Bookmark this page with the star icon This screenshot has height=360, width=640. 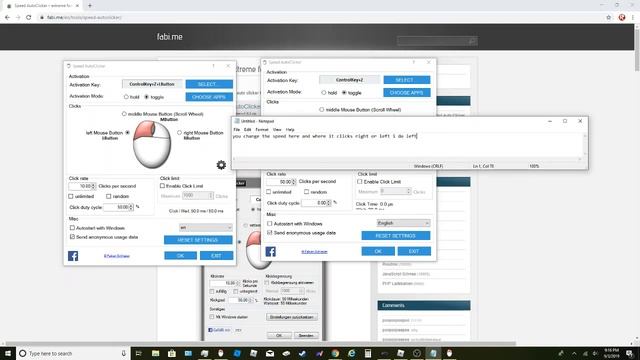609,18
